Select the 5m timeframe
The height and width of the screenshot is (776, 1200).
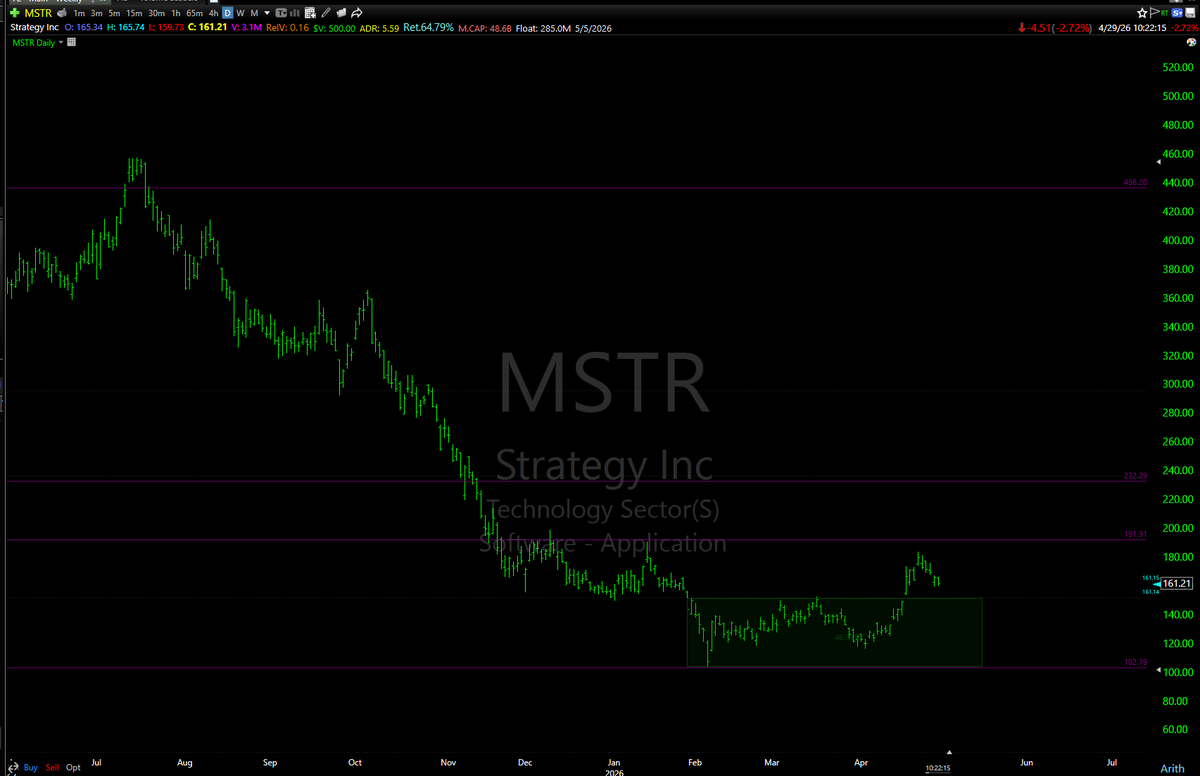coord(114,13)
